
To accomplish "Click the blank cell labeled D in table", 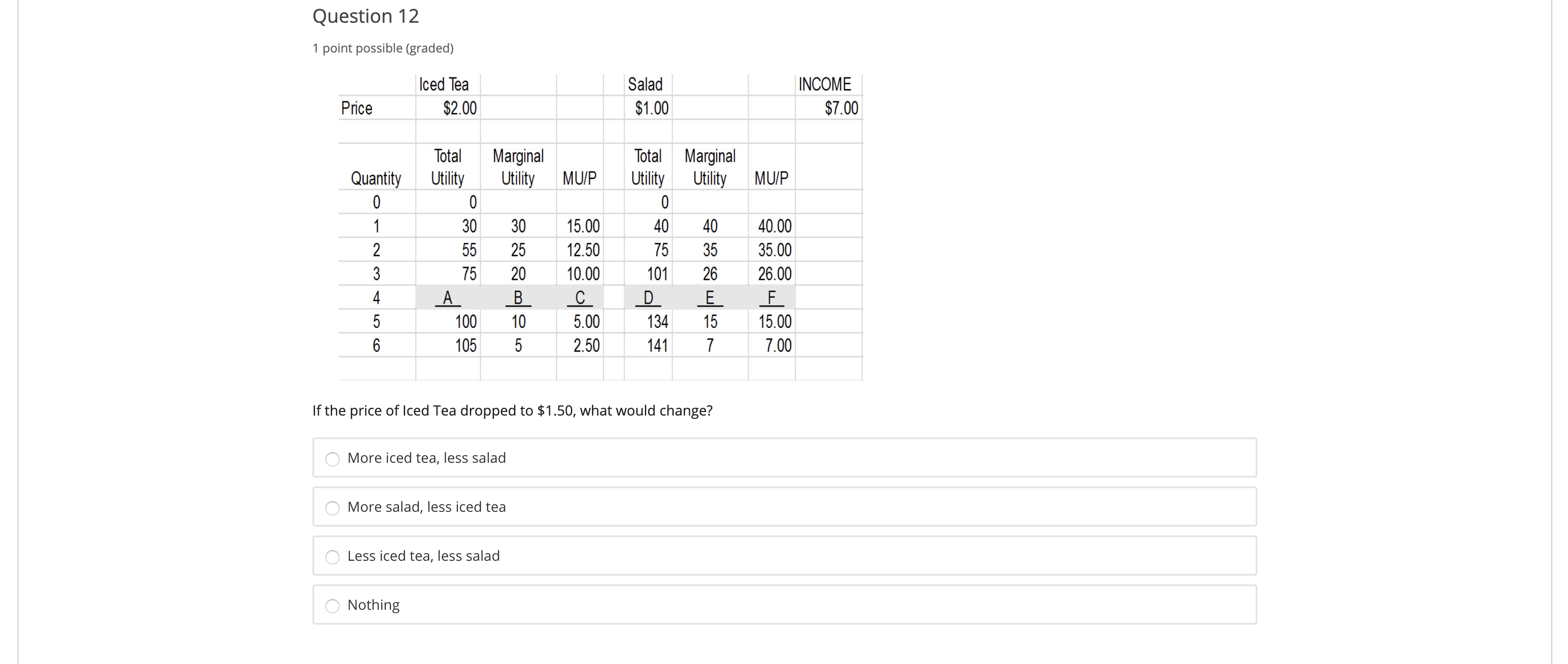I will tap(648, 297).
